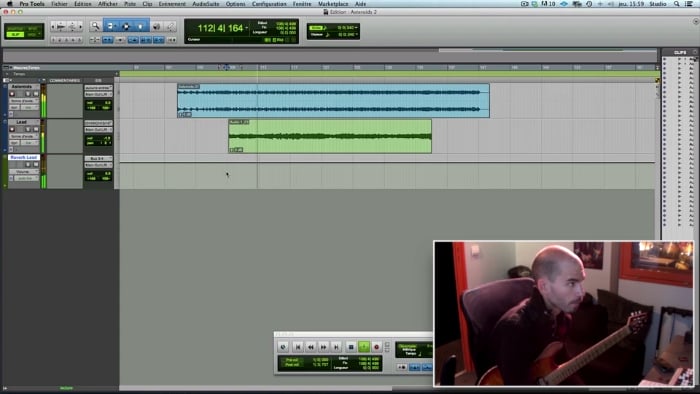Open the Piste menu
The height and width of the screenshot is (394, 700).
[130, 4]
